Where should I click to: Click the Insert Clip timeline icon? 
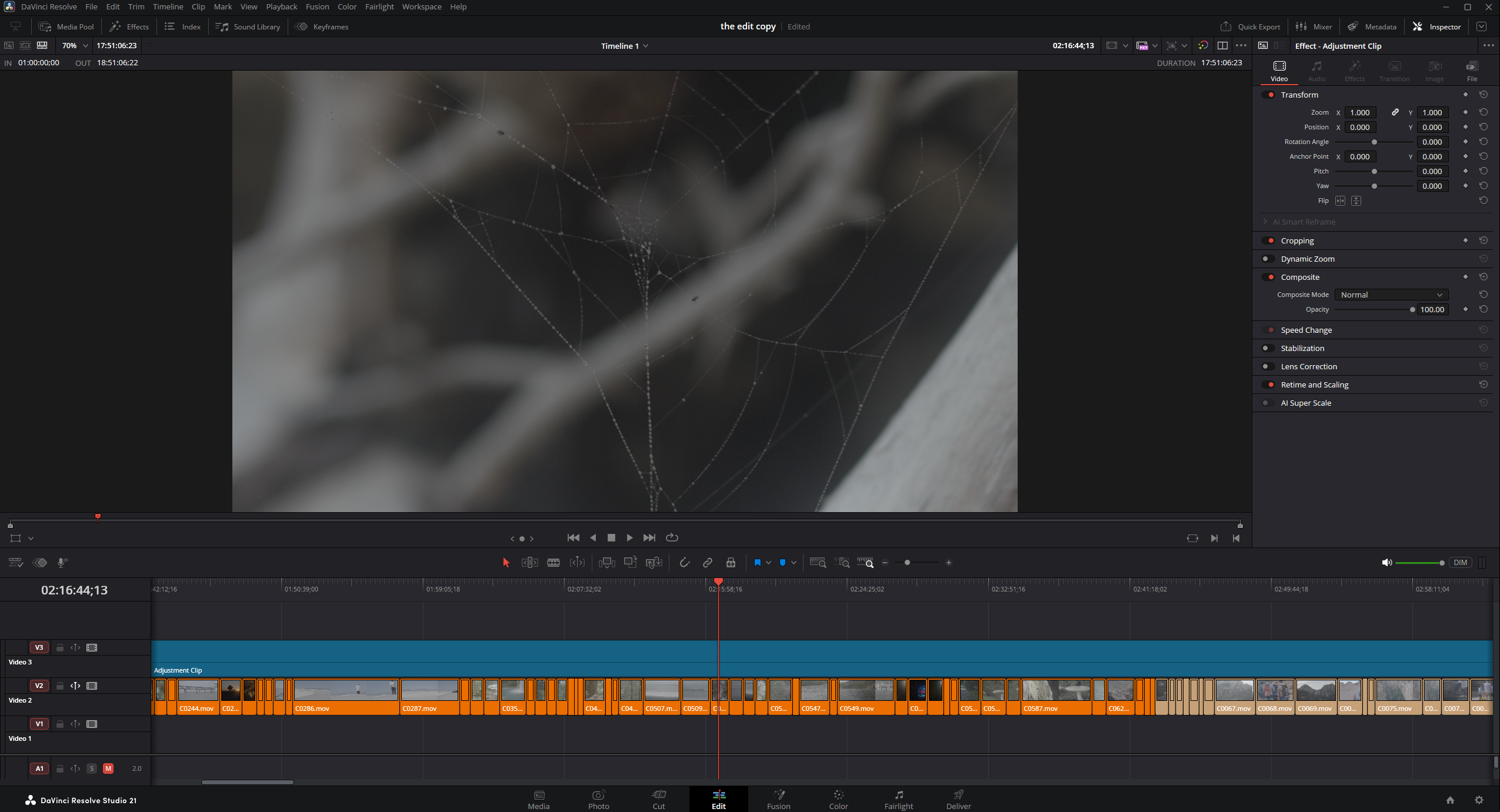click(x=606, y=563)
